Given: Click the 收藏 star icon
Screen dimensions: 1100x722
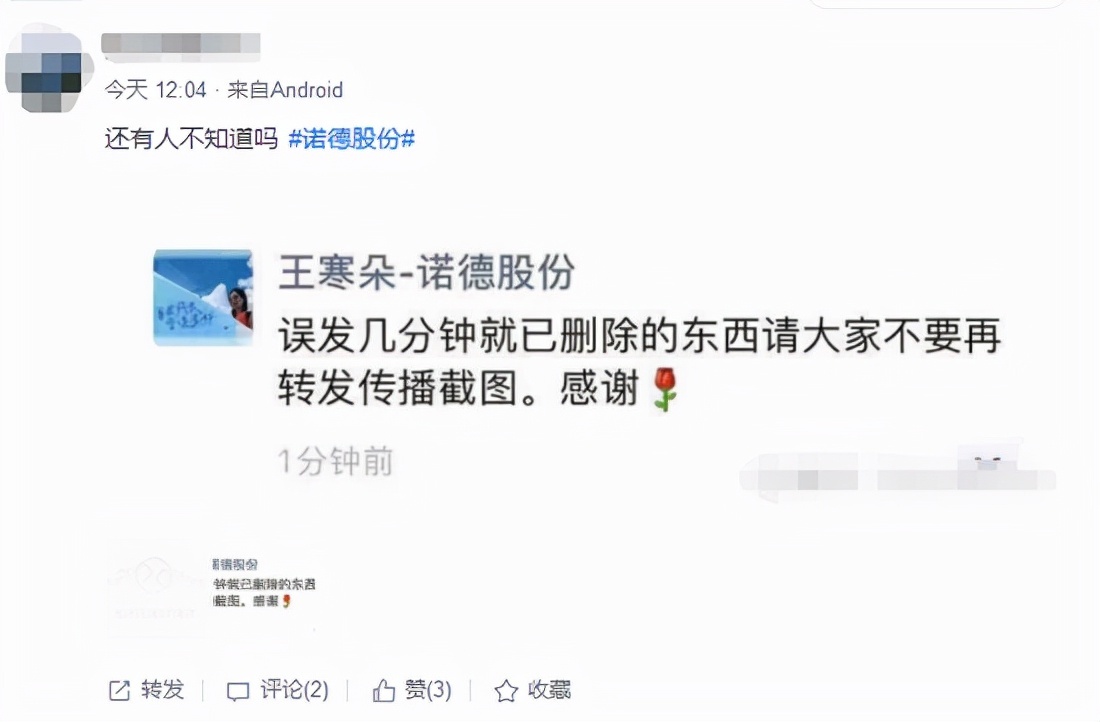Looking at the screenshot, I should coord(506,690).
